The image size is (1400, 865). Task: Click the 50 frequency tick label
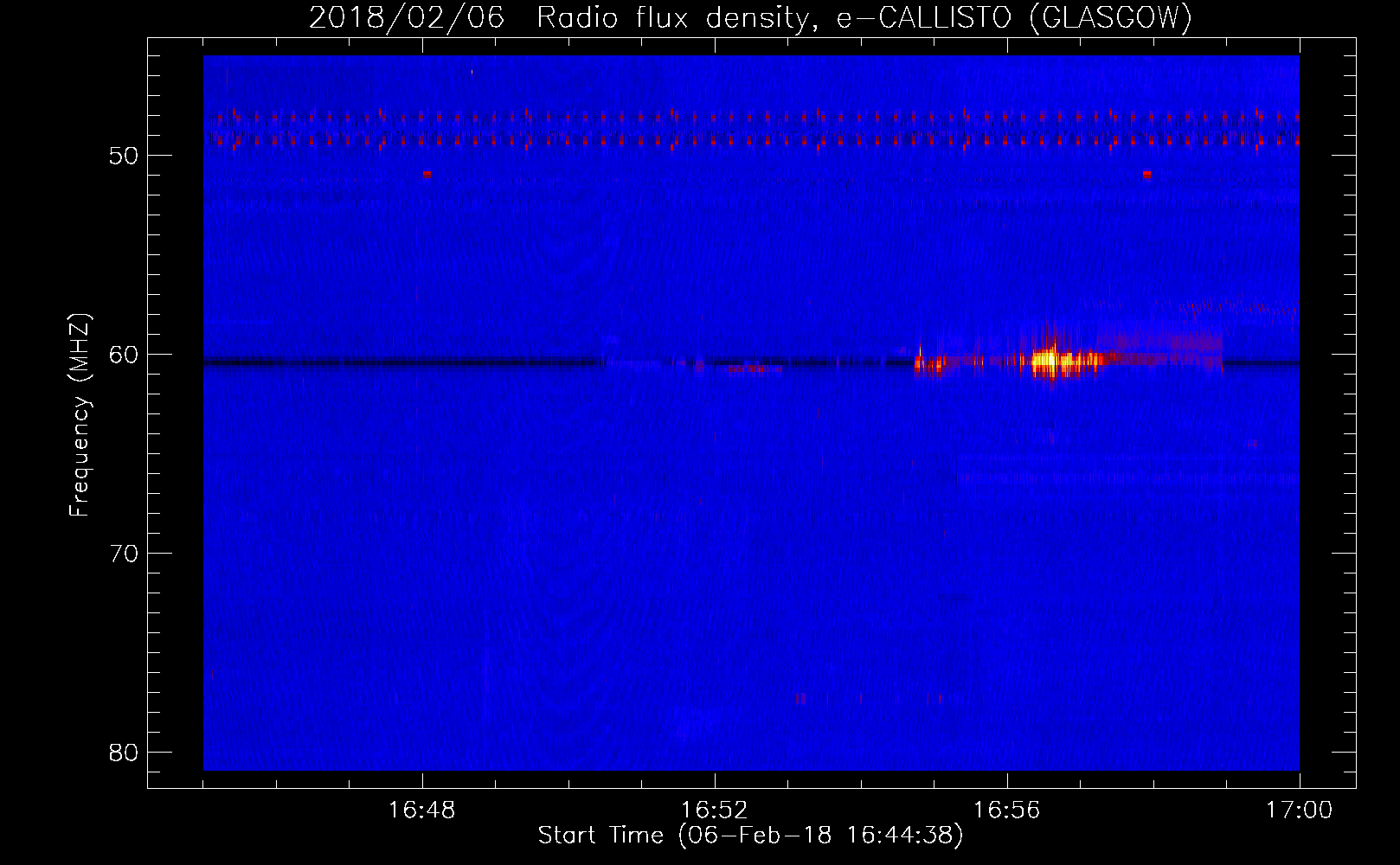[x=125, y=157]
